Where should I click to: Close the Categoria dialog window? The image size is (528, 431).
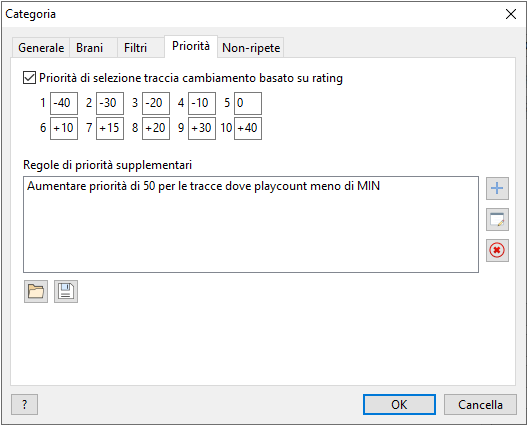(511, 14)
